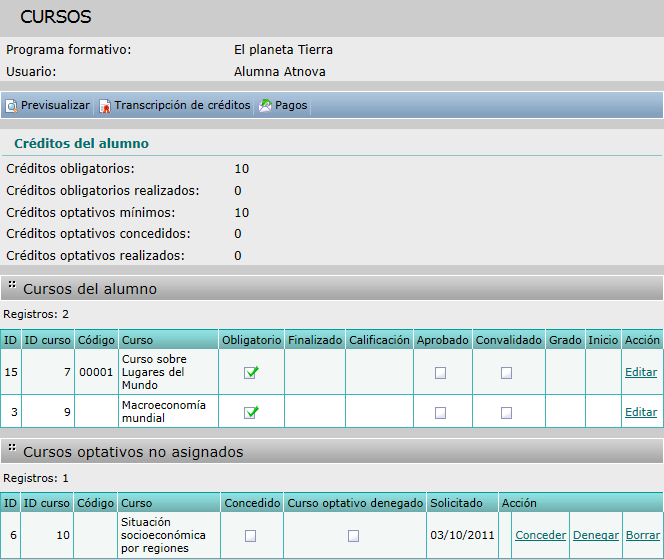Click the Finalizado column header
664x559 pixels.
coord(315,340)
